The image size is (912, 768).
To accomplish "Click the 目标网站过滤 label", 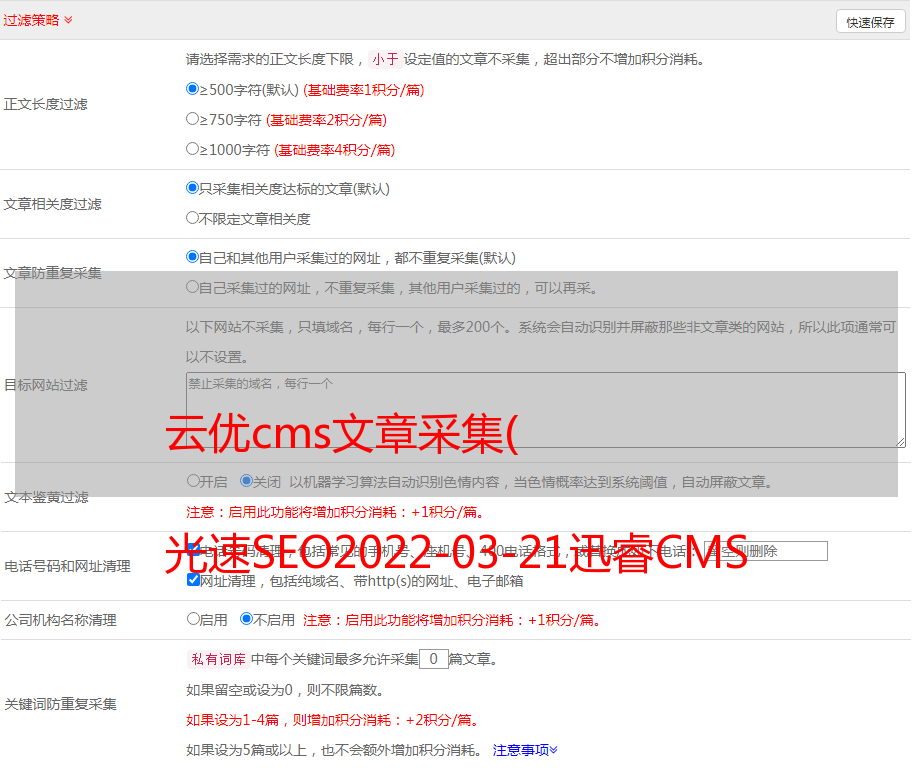I will pos(45,385).
